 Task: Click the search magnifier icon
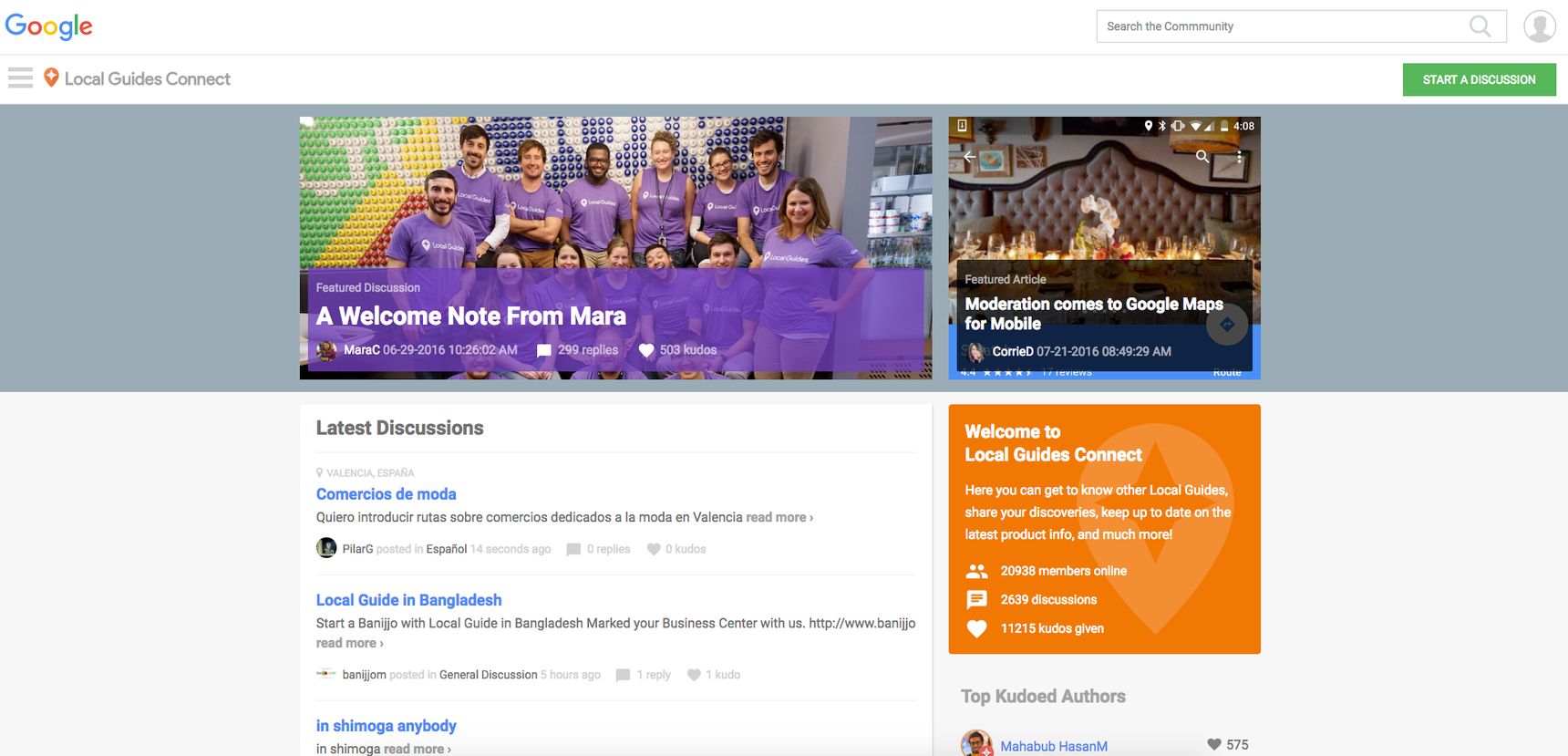pyautogui.click(x=1480, y=26)
